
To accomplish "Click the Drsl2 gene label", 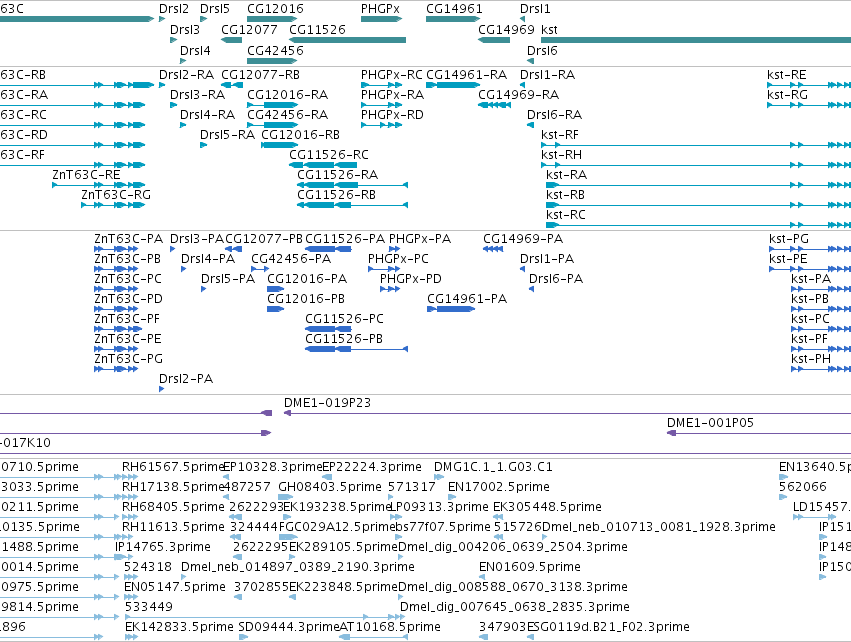I will pos(174,9).
